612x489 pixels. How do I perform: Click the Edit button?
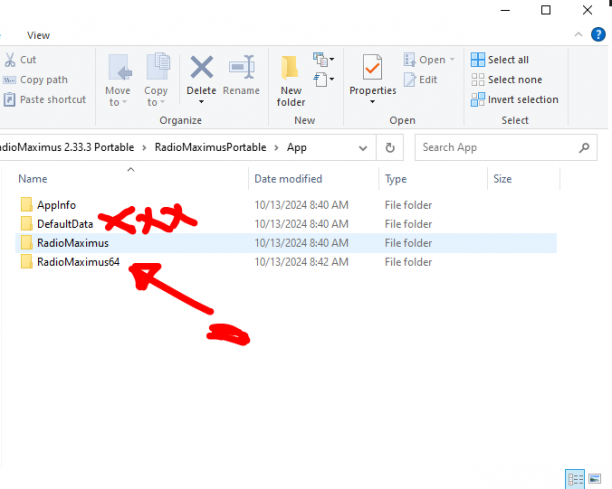click(x=421, y=80)
